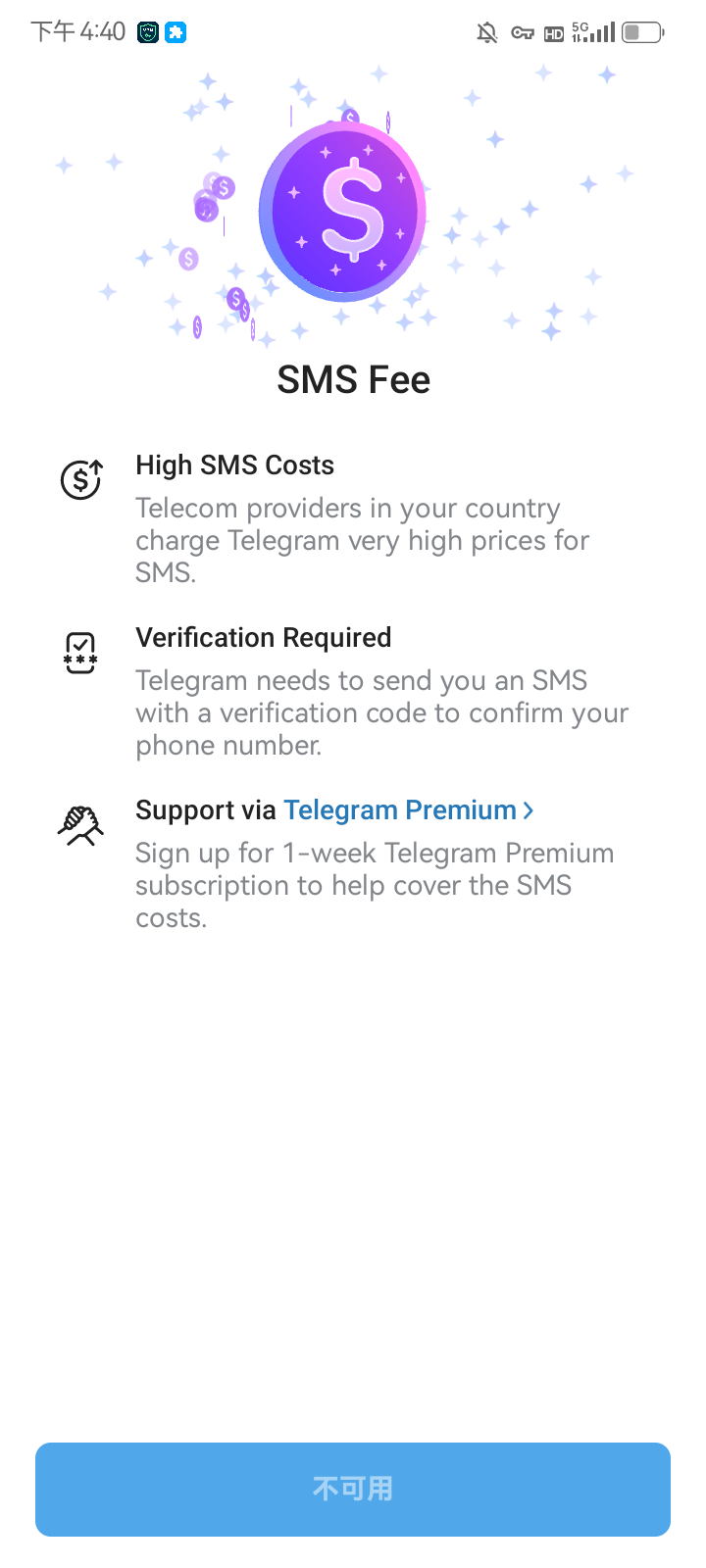Tap the disabled 不可用 button

[353, 1489]
